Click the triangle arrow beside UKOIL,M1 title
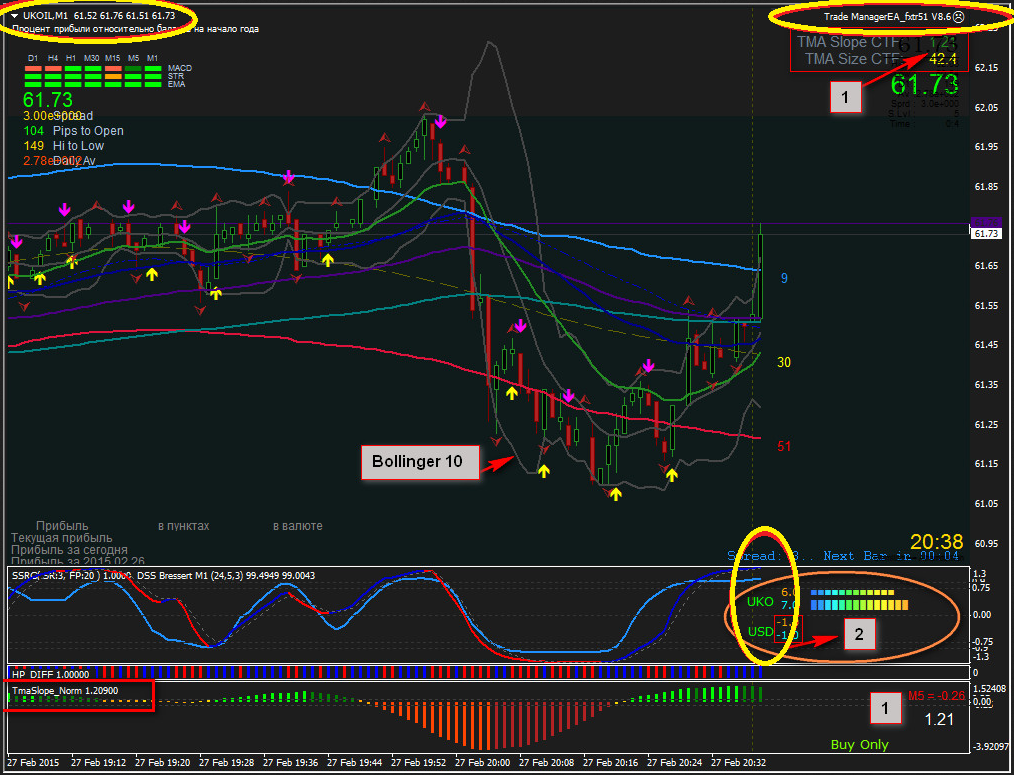This screenshot has height=775, width=1014. coord(15,16)
